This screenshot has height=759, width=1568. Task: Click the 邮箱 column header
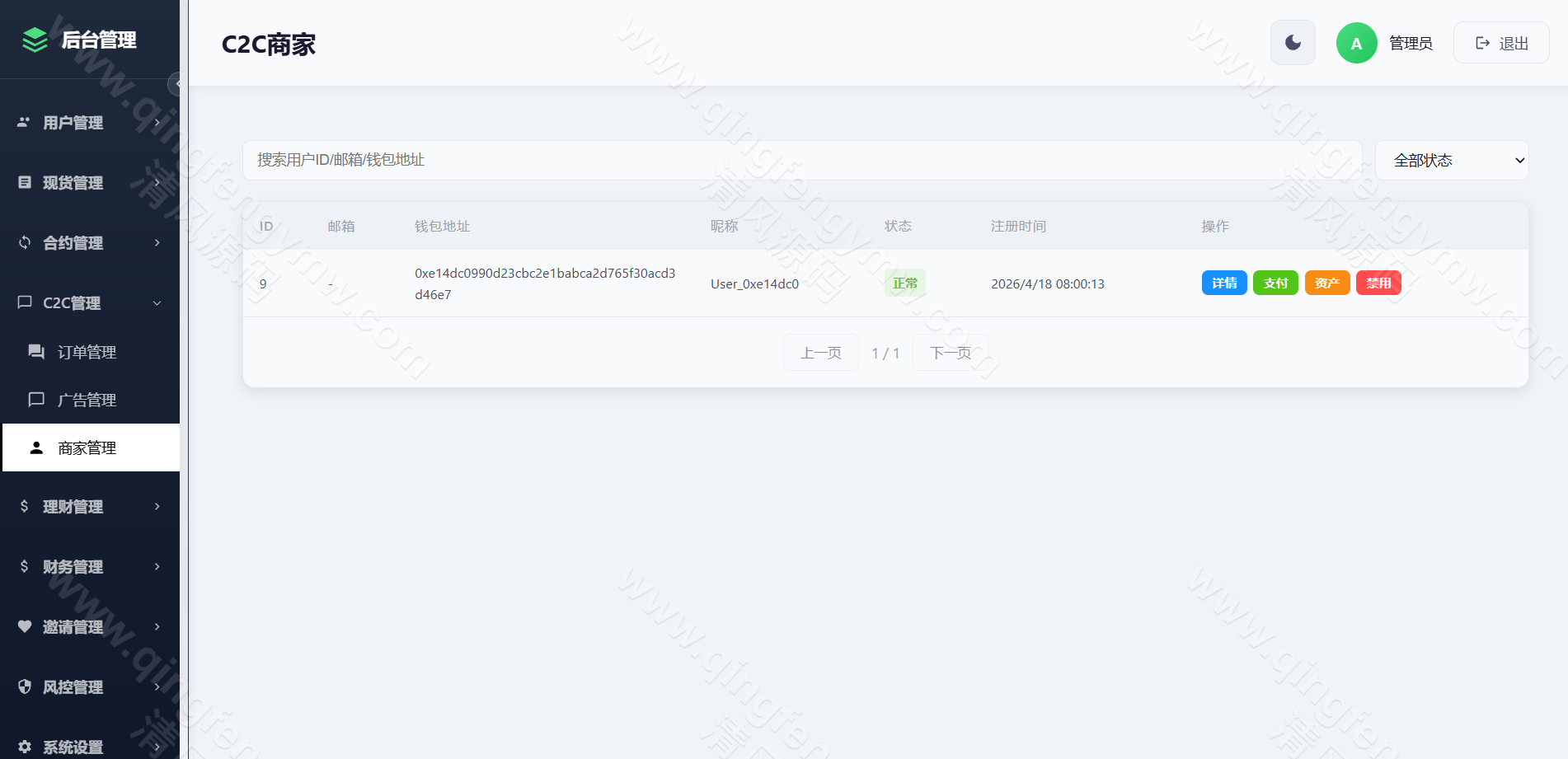tap(341, 226)
